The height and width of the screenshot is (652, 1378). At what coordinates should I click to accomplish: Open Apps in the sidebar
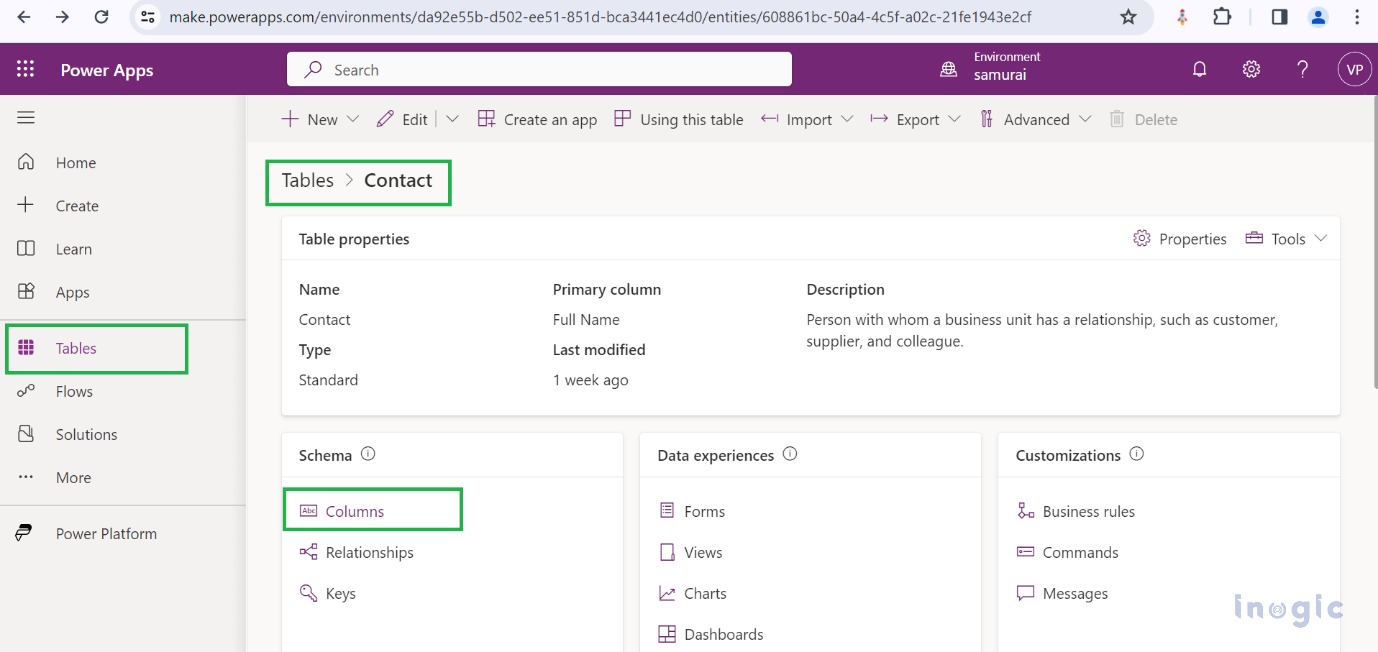point(73,292)
